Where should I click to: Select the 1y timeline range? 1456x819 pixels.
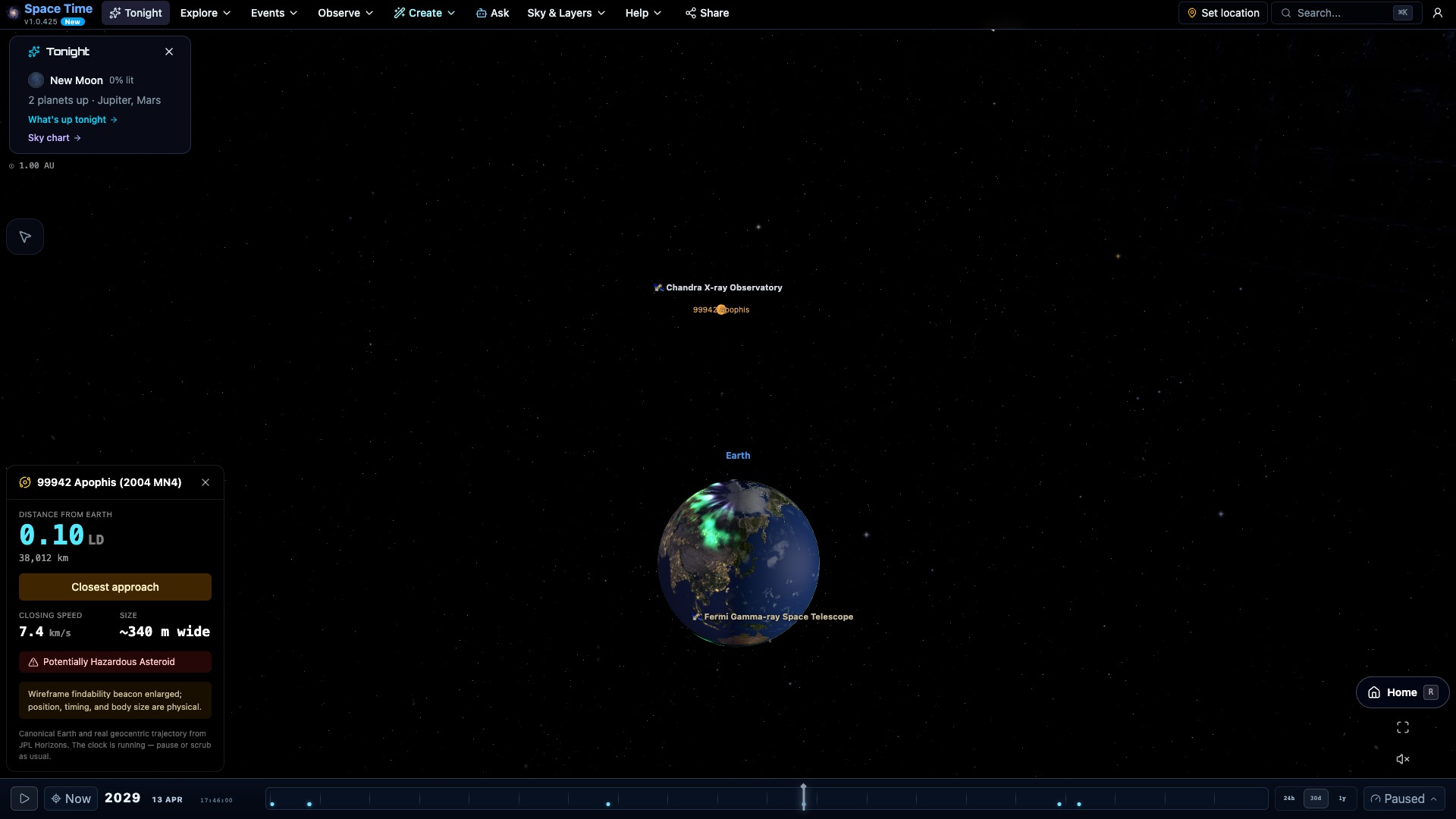1342,799
